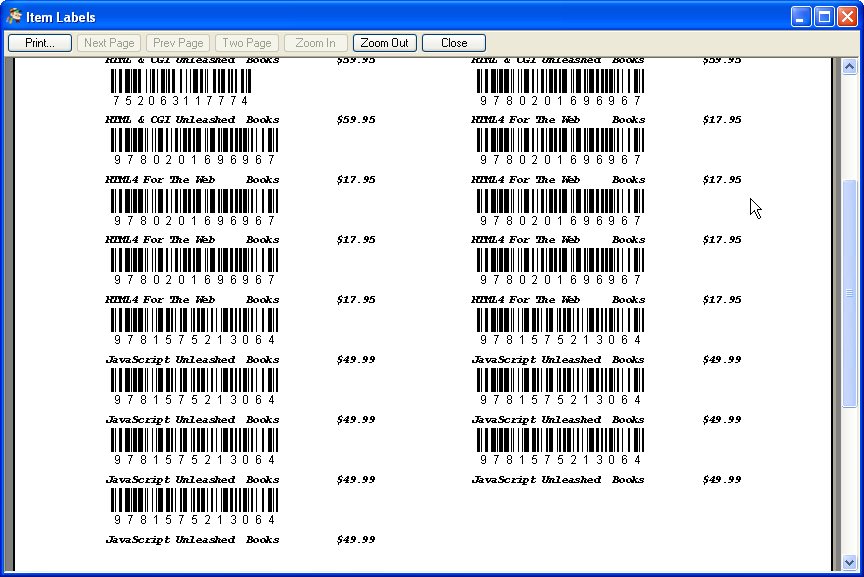This screenshot has width=864, height=577.
Task: Maximize the Item Labels window
Action: click(x=824, y=17)
